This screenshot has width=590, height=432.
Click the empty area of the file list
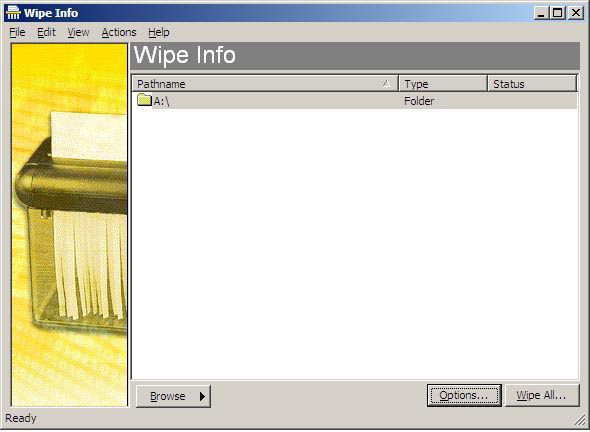(354, 244)
